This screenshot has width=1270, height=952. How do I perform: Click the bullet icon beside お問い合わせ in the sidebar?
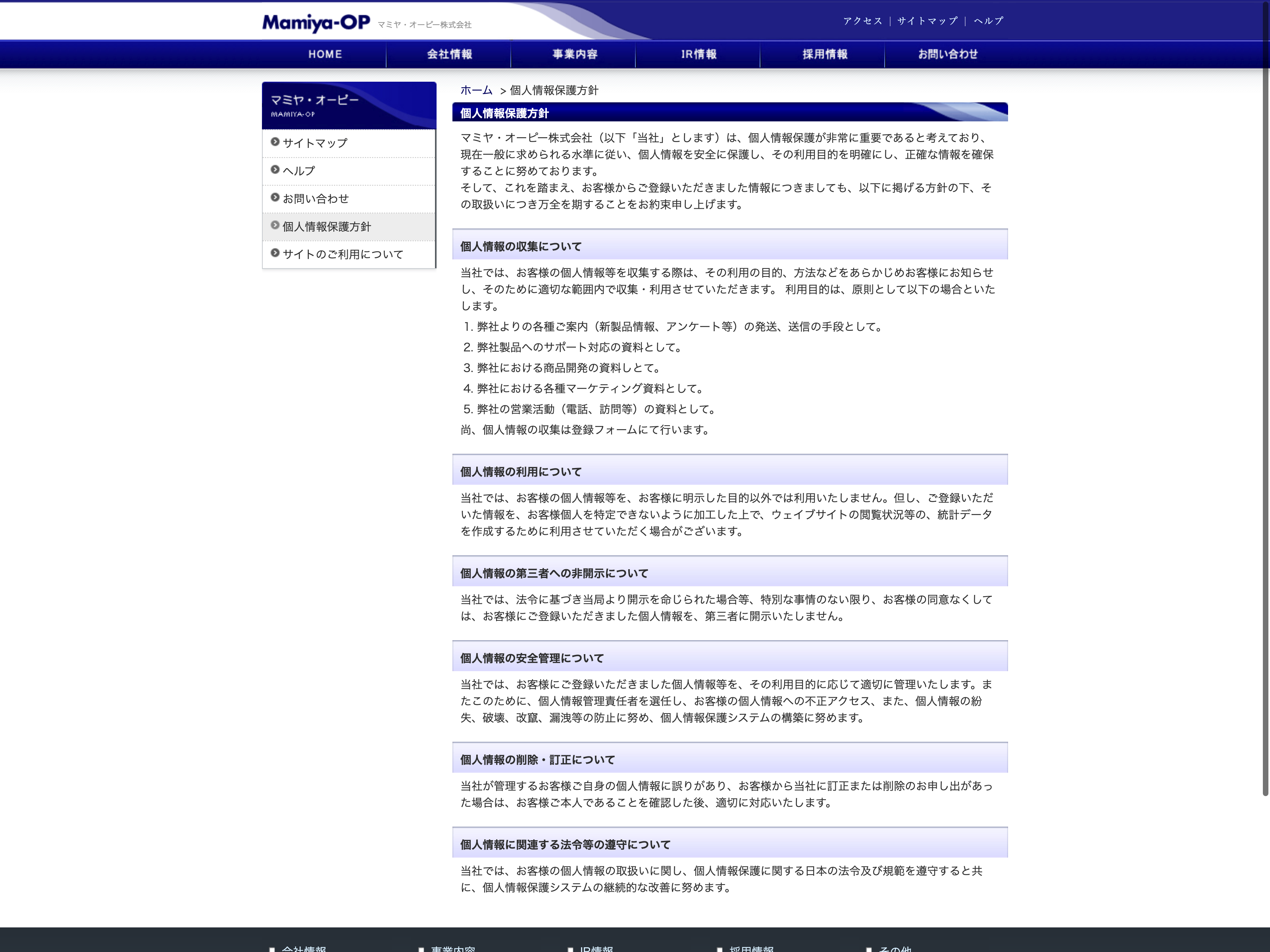pyautogui.click(x=275, y=198)
